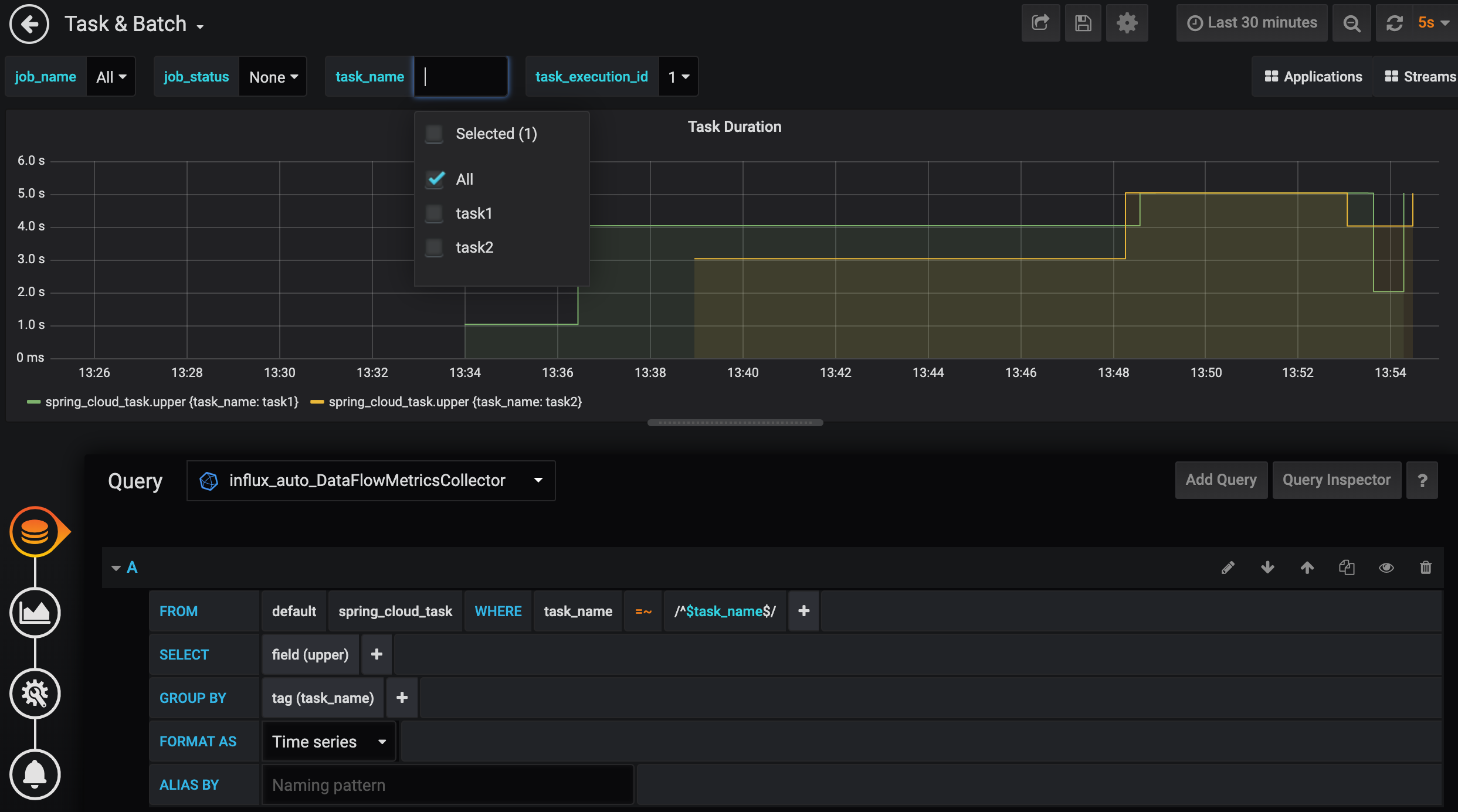
Task: Click the Add Query button
Action: point(1220,480)
